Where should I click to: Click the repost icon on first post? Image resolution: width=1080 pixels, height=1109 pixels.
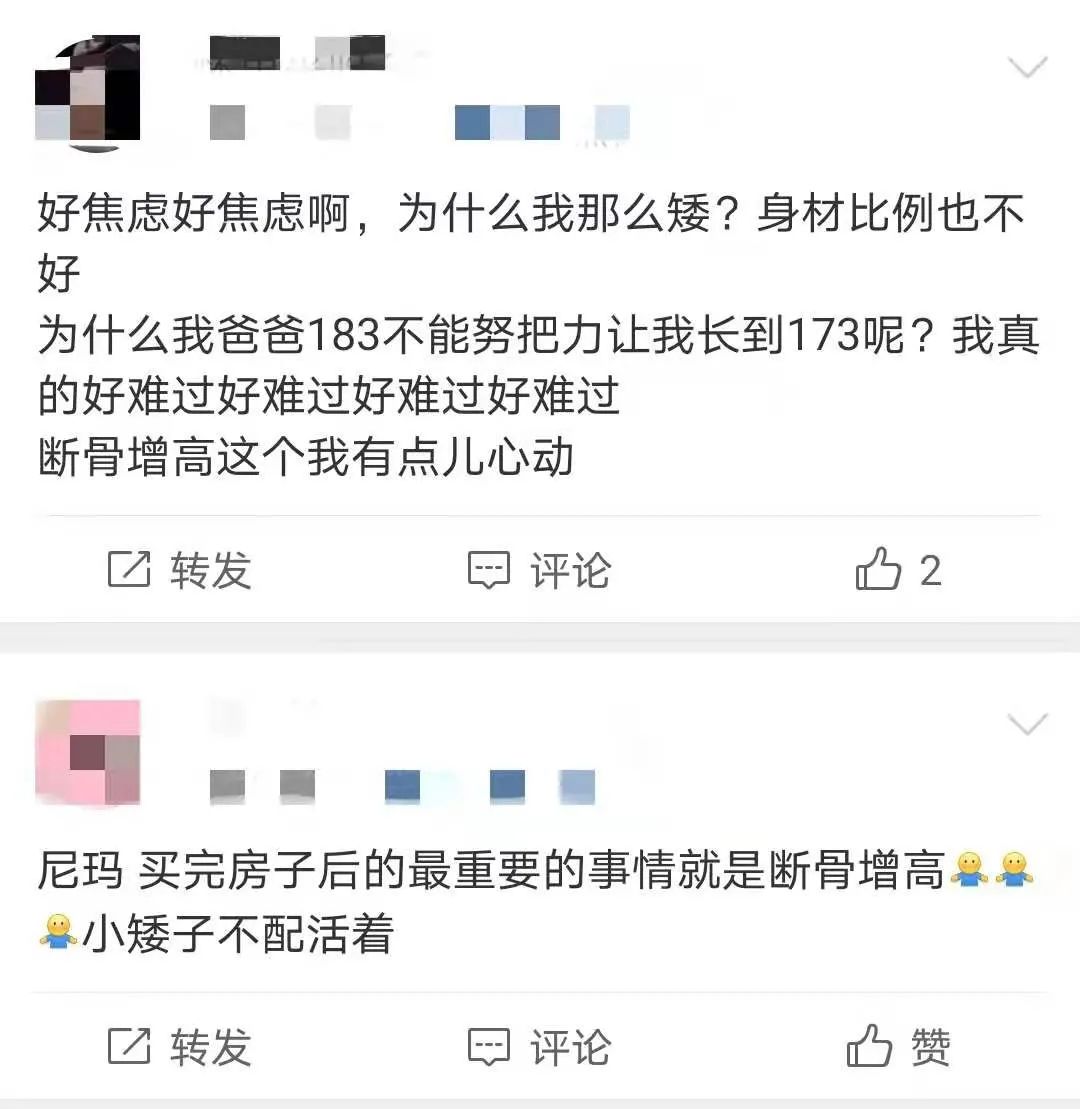(129, 569)
